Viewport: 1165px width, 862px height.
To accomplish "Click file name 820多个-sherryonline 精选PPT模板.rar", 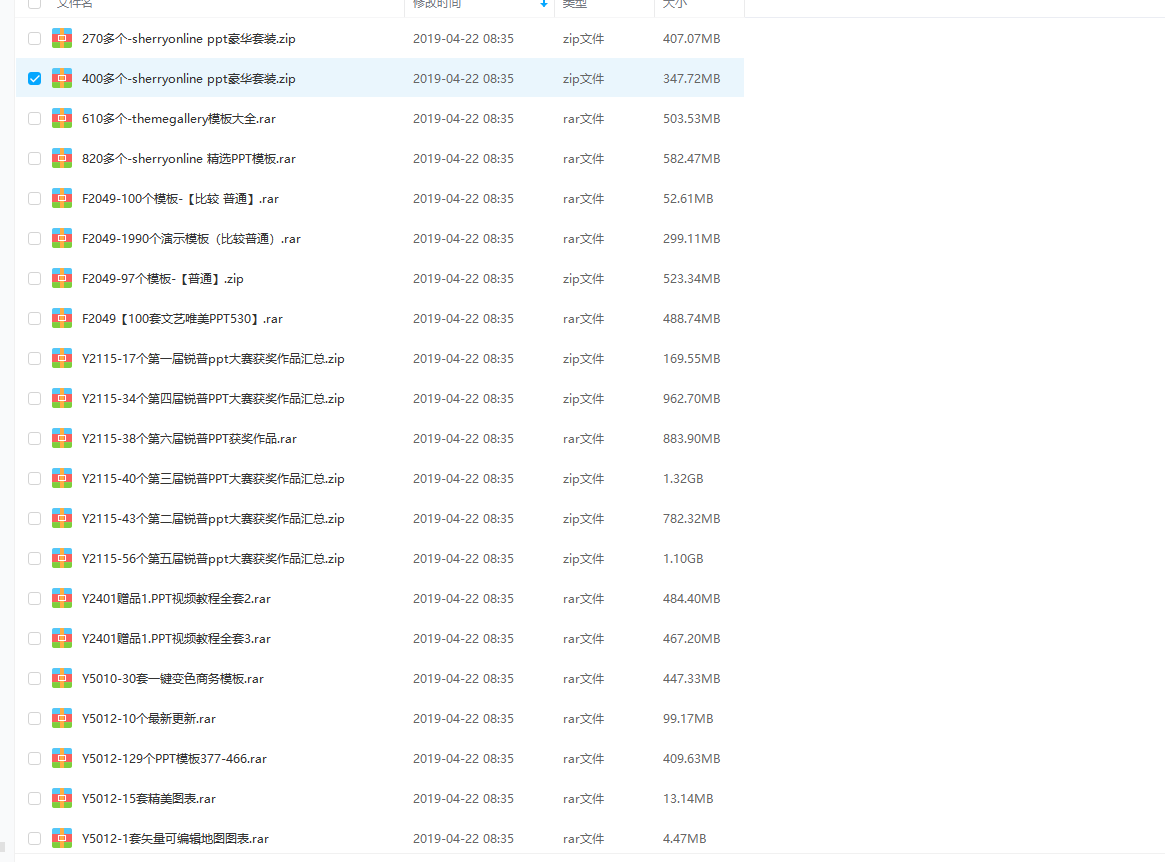I will 189,159.
